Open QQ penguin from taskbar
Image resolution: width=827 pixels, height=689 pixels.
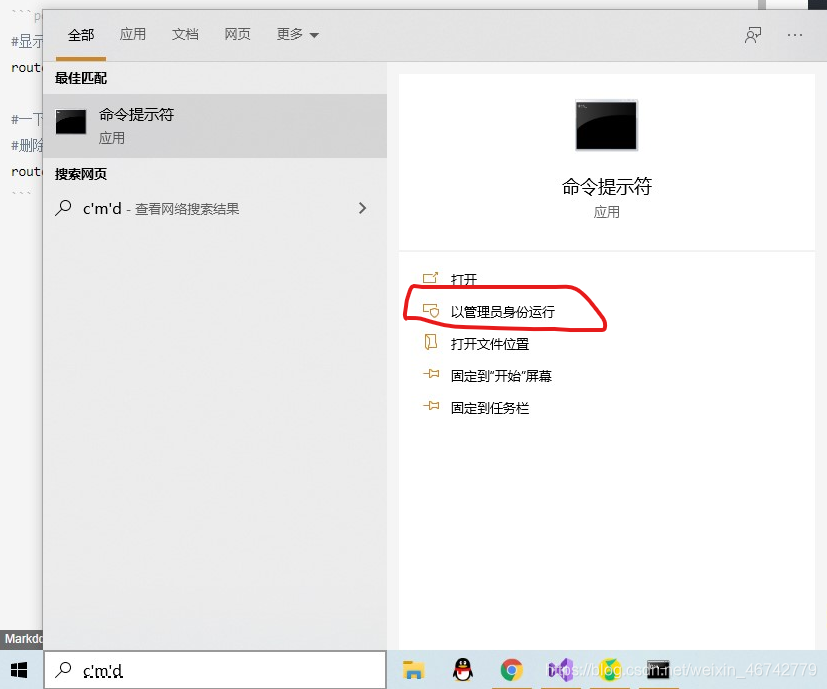pyautogui.click(x=463, y=670)
